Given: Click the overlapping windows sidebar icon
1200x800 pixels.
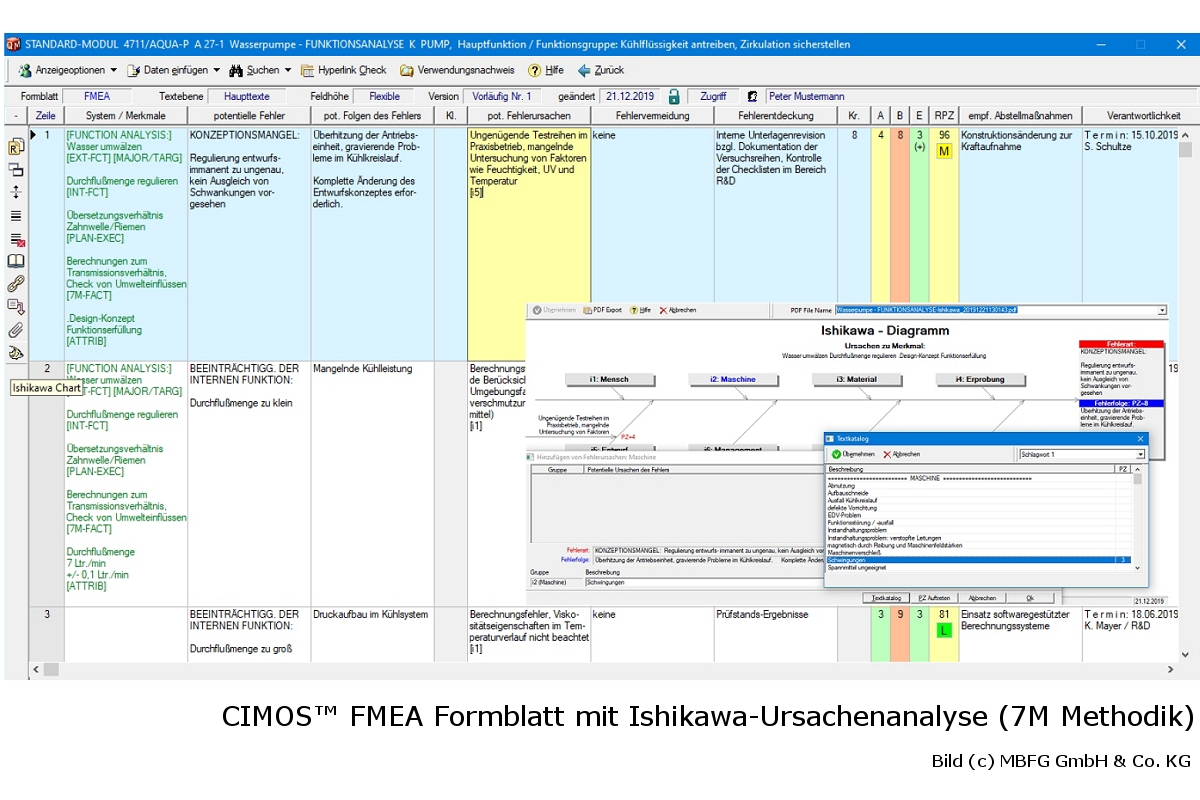Looking at the screenshot, I should (x=16, y=169).
